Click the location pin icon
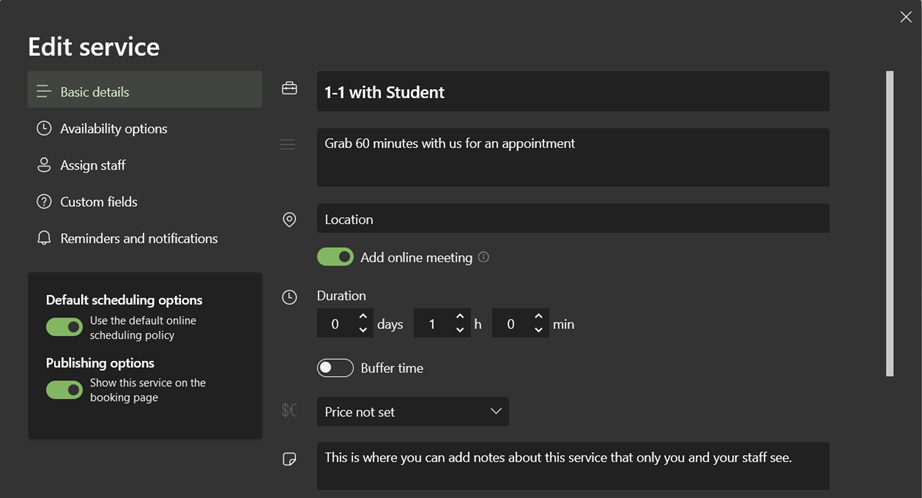 point(289,219)
